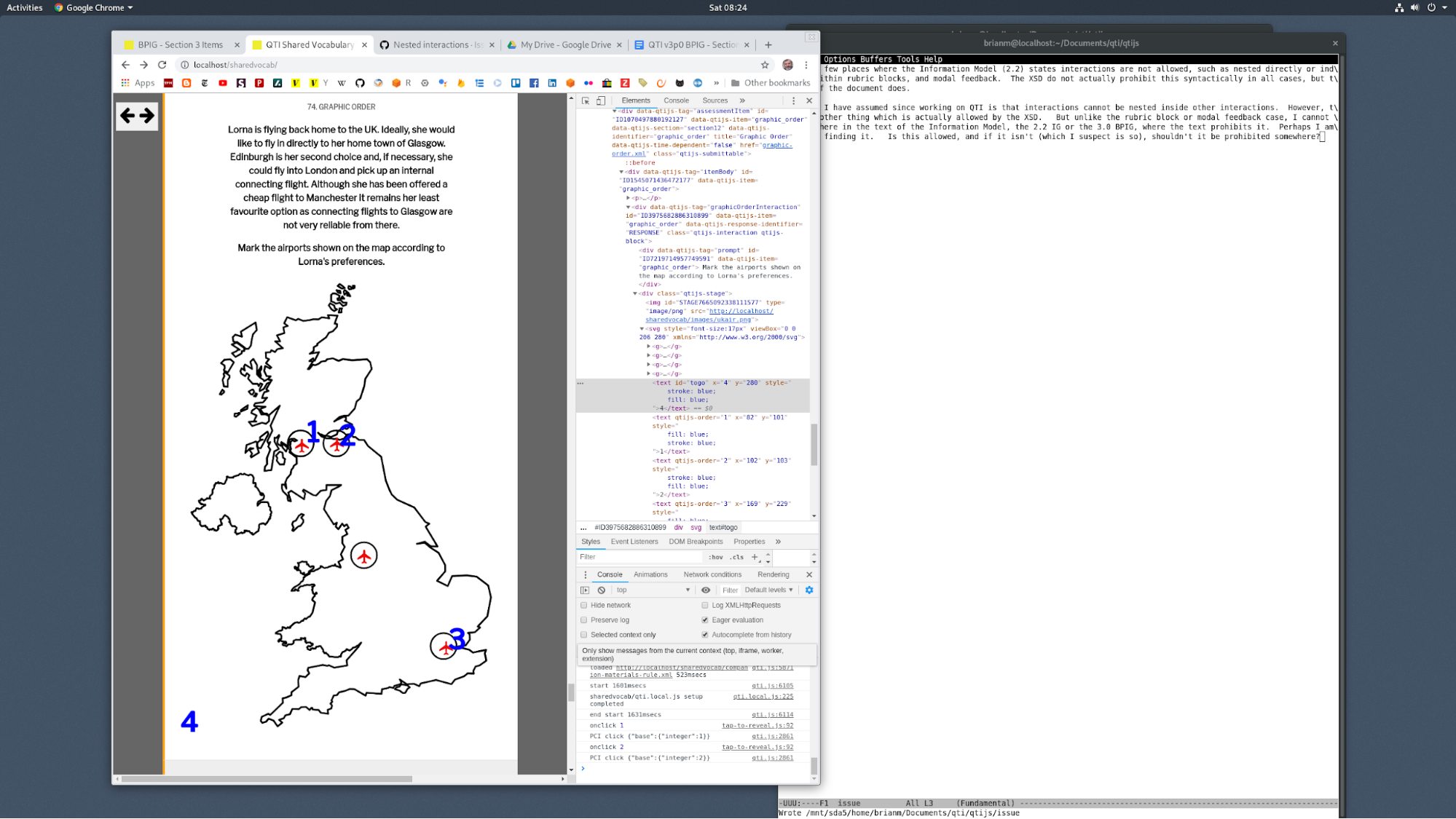The image size is (1456, 819).
Task: Expand the collapsed p element node
Action: [629, 198]
